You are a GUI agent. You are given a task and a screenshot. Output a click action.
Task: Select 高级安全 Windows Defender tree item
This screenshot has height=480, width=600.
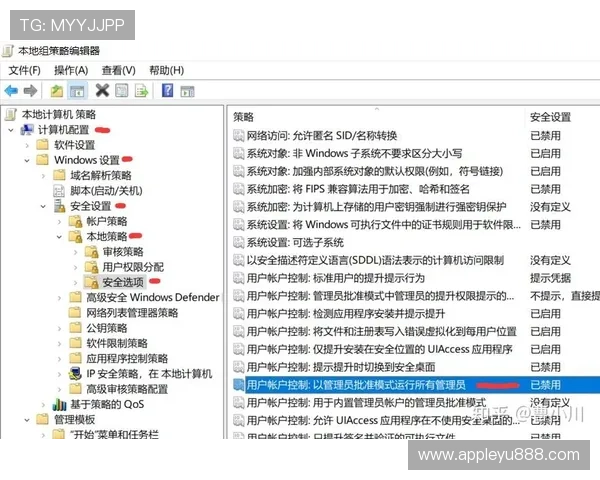(x=153, y=297)
